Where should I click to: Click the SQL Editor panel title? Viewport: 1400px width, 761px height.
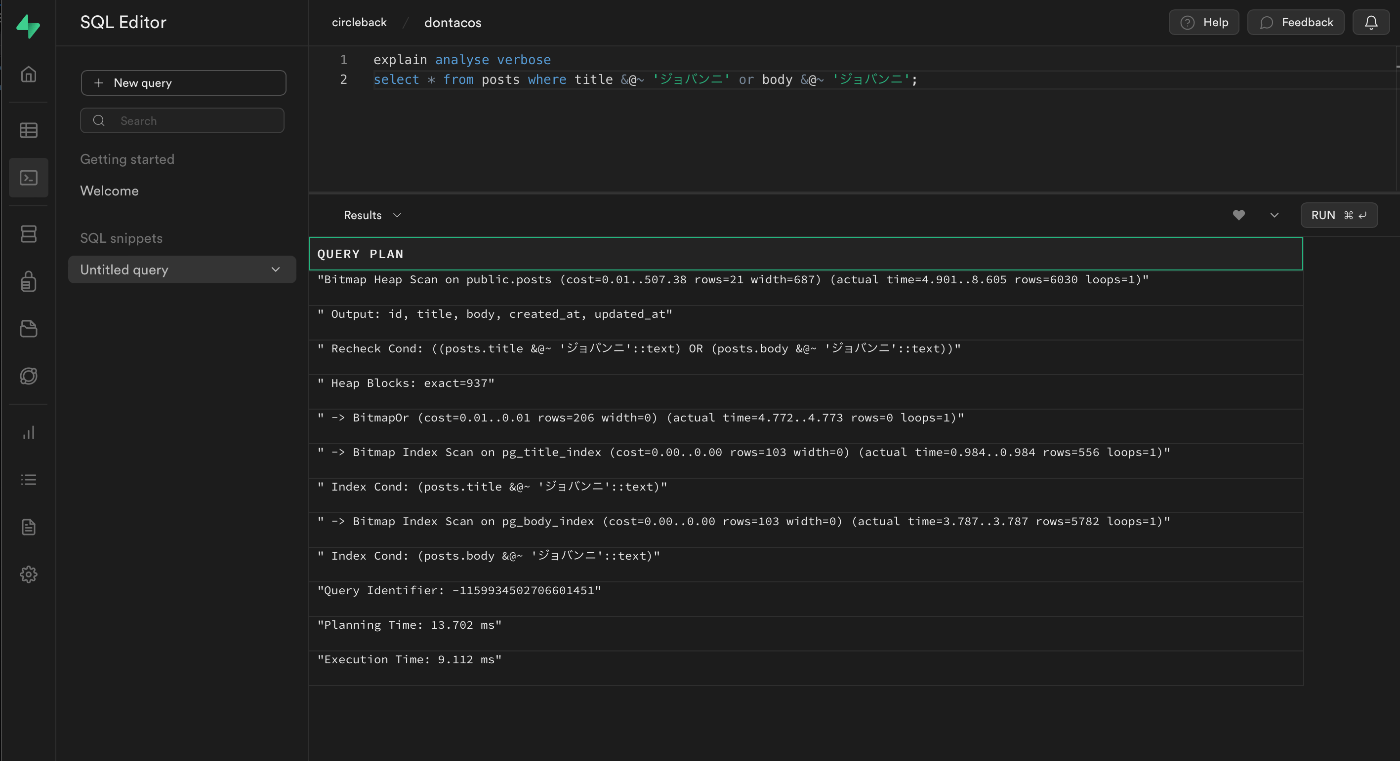coord(123,22)
